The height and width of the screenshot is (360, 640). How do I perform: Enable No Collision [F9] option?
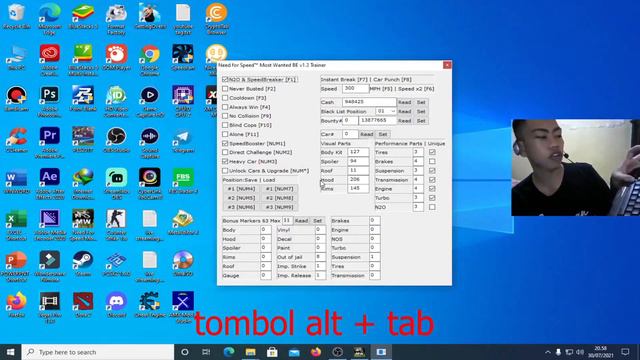pos(225,116)
